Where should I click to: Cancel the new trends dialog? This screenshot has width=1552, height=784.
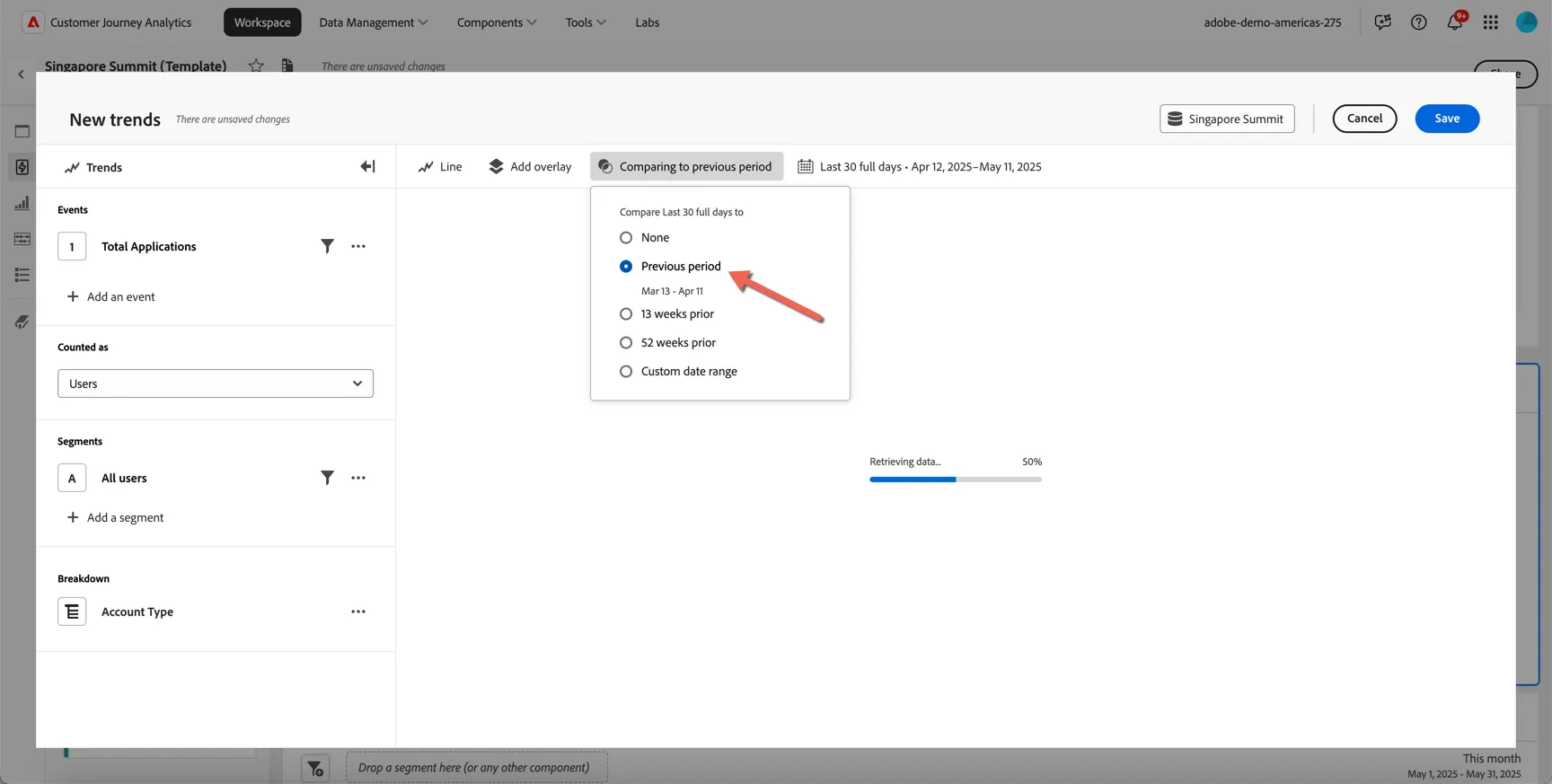pyautogui.click(x=1364, y=119)
